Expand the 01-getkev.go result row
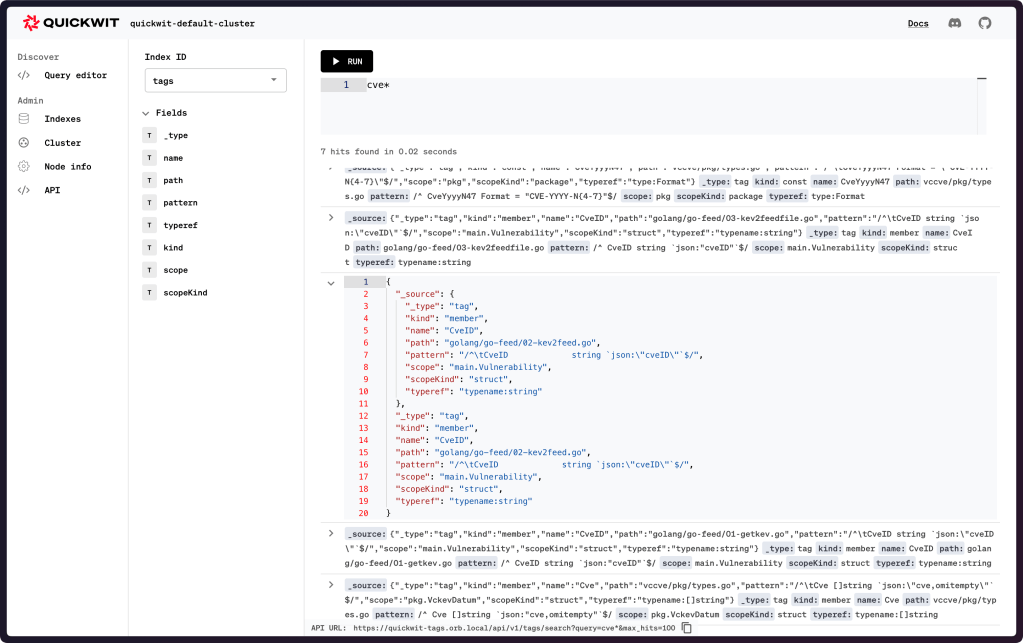This screenshot has height=643, width=1023. (331, 534)
